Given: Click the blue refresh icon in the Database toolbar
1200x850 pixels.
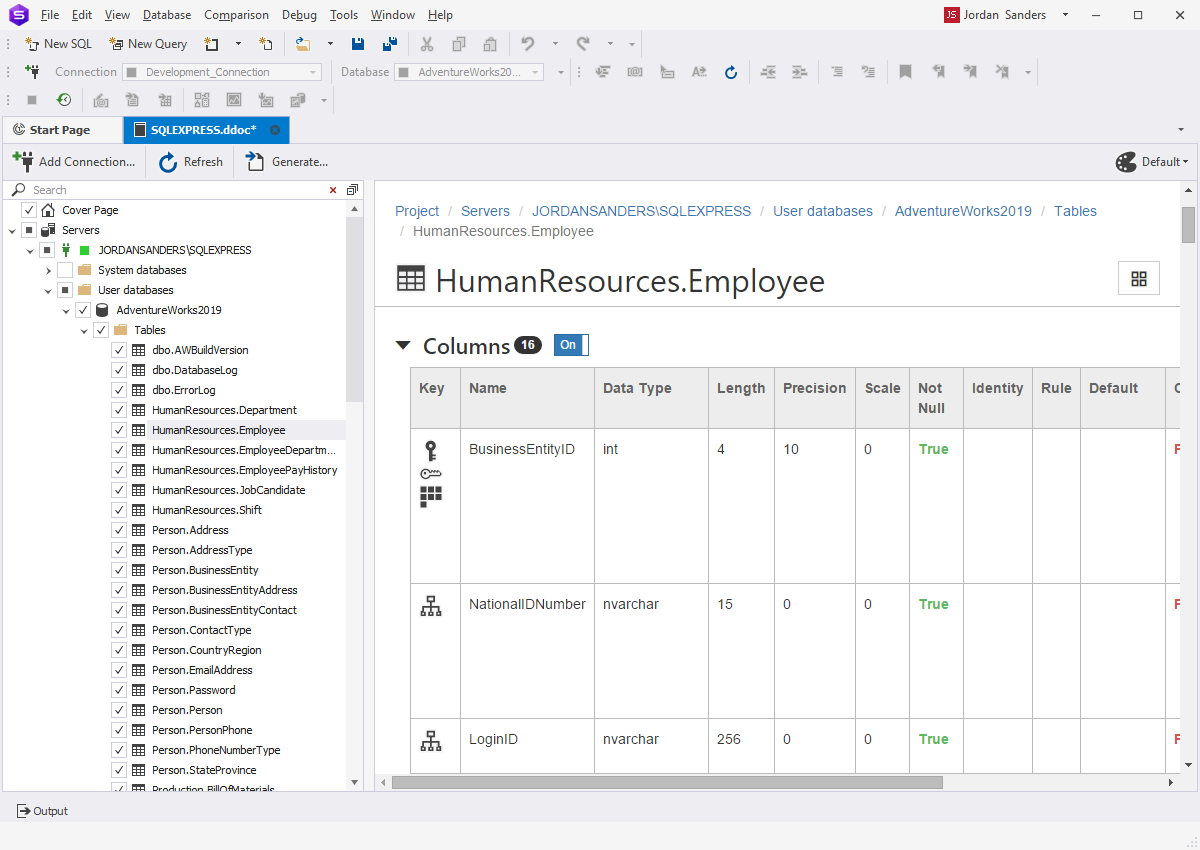Looking at the screenshot, I should coord(731,72).
